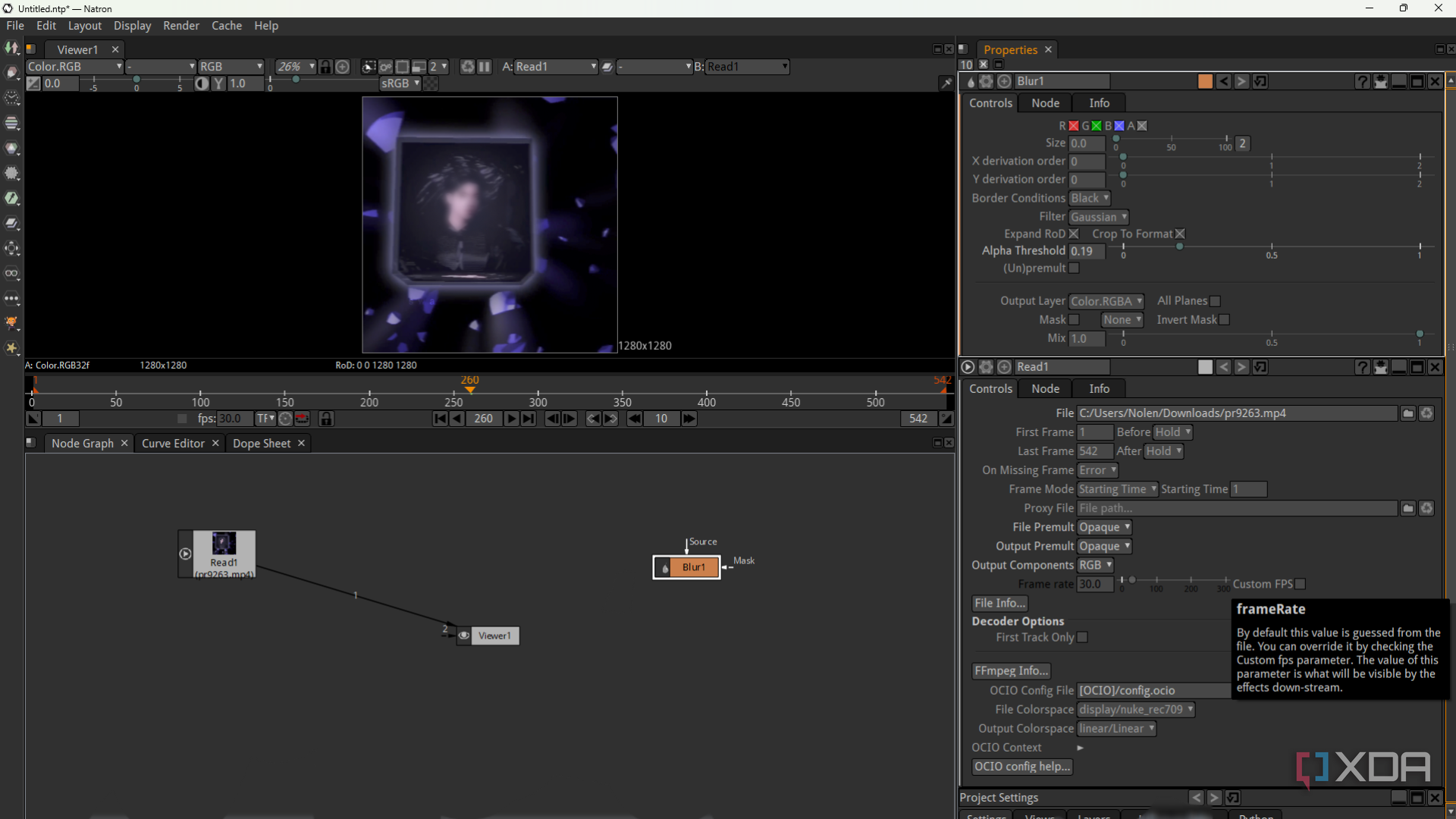The image size is (1456, 819).
Task: Open the Render menu
Action: [x=181, y=26]
